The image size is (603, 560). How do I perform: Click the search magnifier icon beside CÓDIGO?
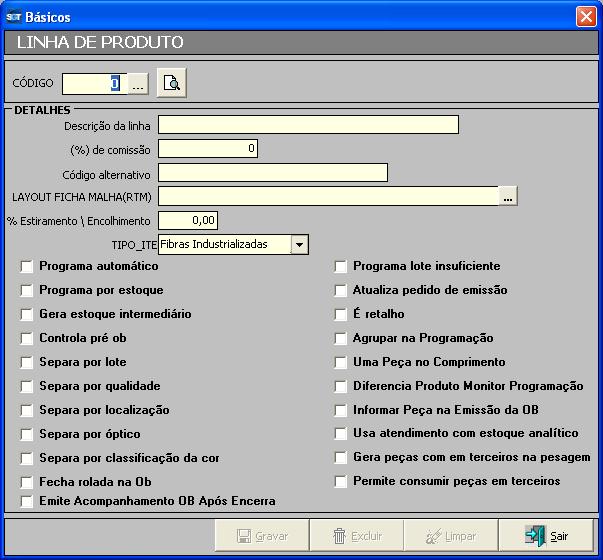coord(172,84)
